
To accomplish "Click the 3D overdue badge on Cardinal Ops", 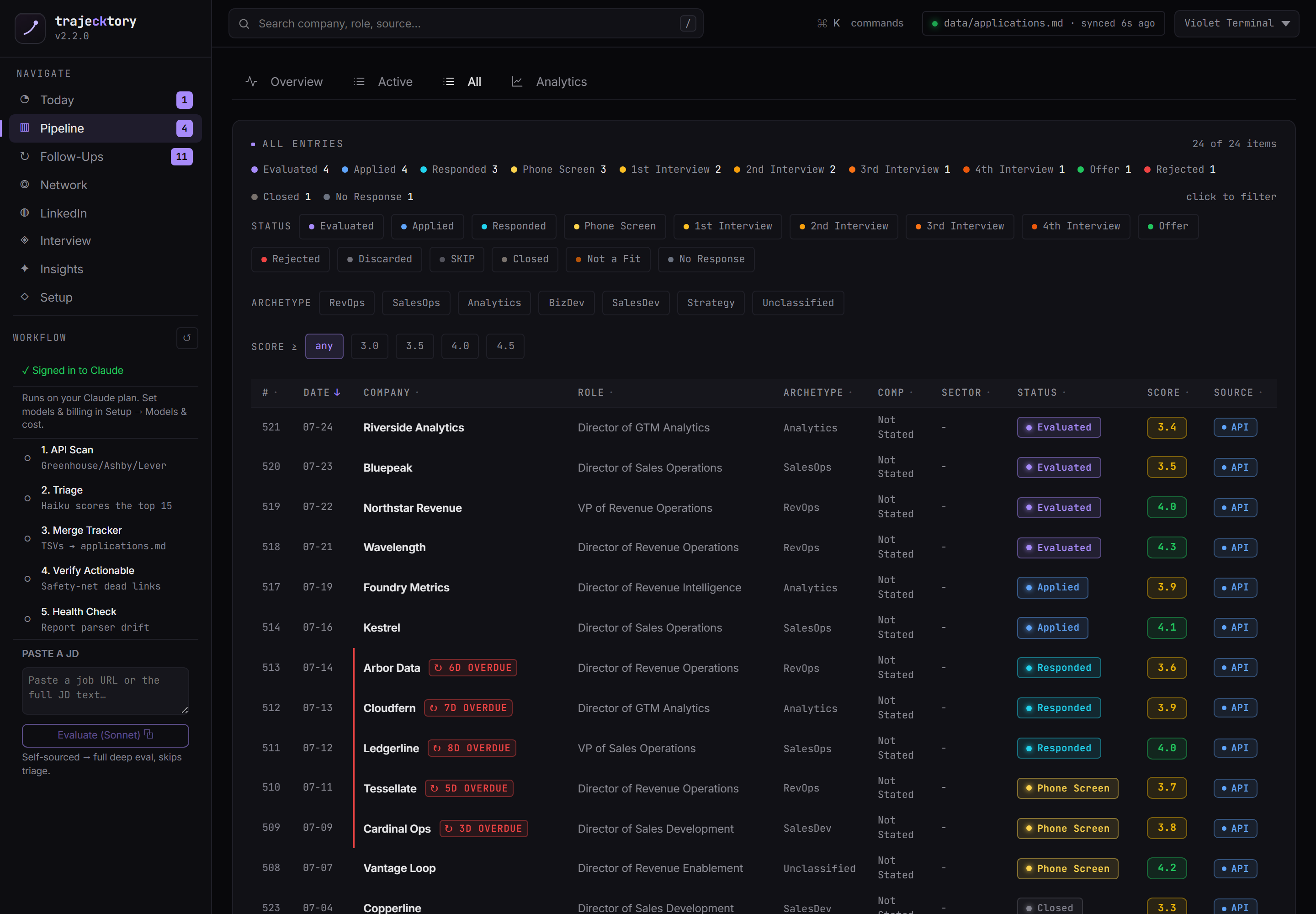I will 483,828.
